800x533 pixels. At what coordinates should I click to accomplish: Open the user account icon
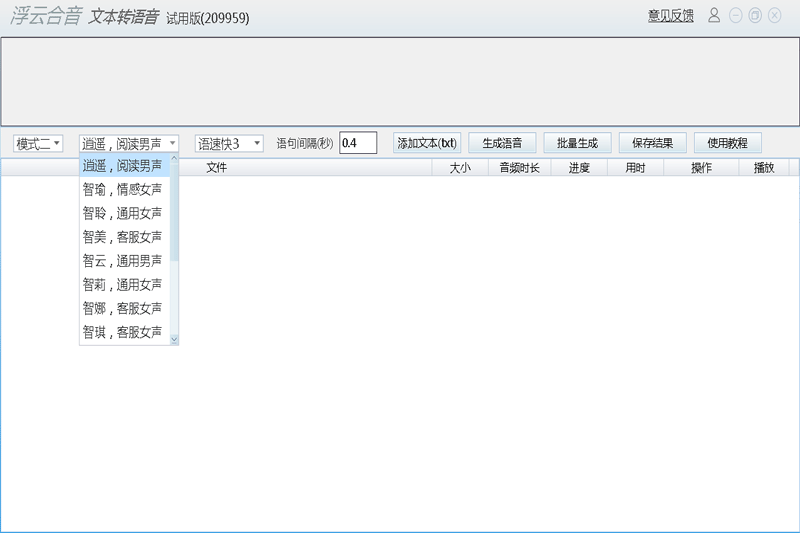click(714, 15)
